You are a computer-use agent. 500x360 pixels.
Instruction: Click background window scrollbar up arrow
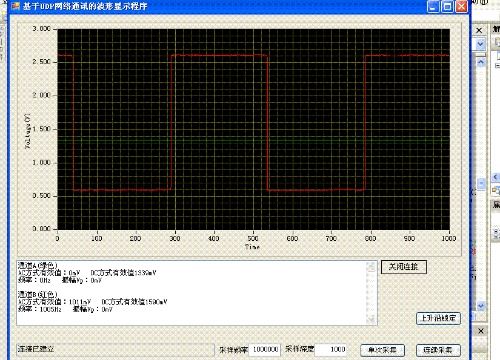[481, 62]
